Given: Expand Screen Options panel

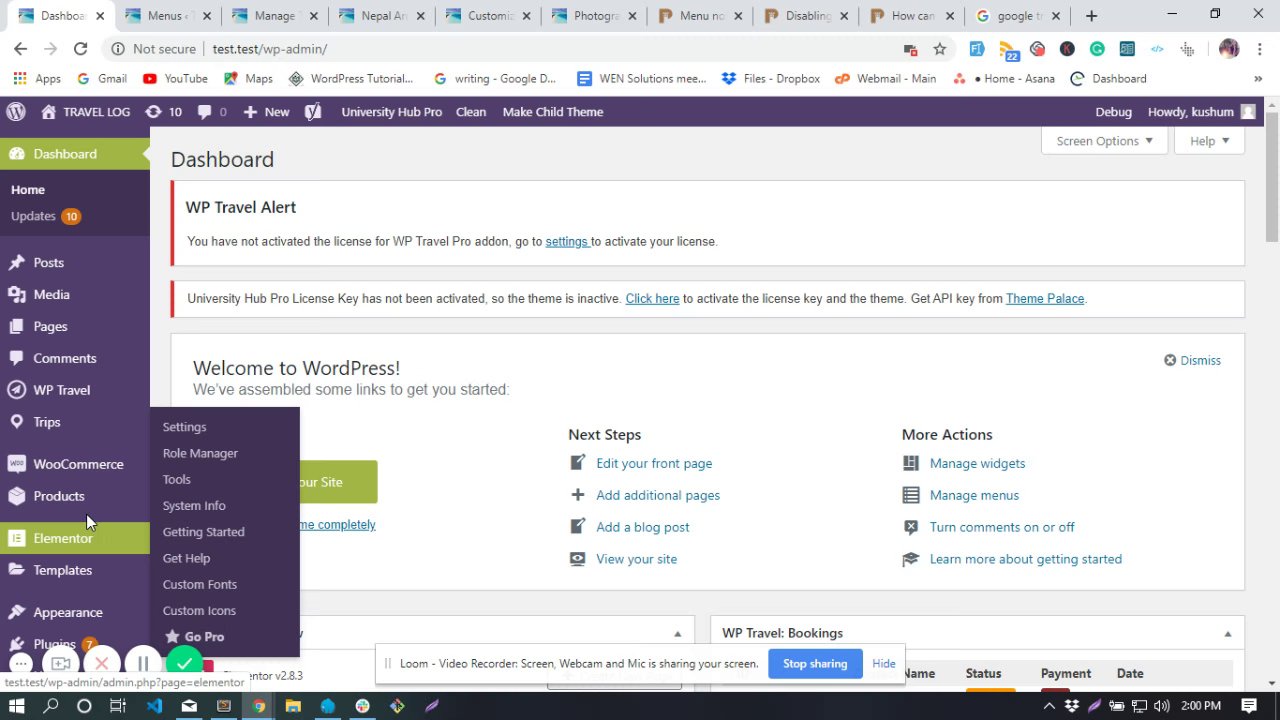Looking at the screenshot, I should [1104, 141].
